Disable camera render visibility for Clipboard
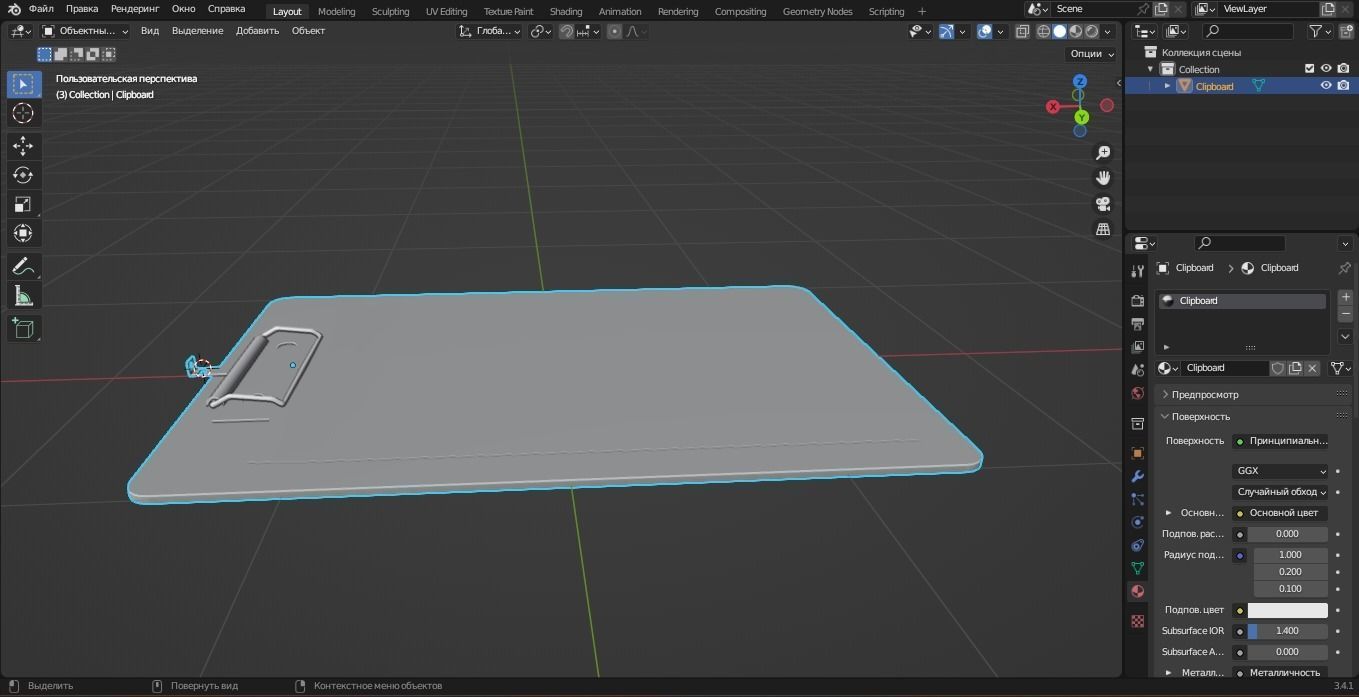Viewport: 1359px width, 697px height. tap(1343, 85)
